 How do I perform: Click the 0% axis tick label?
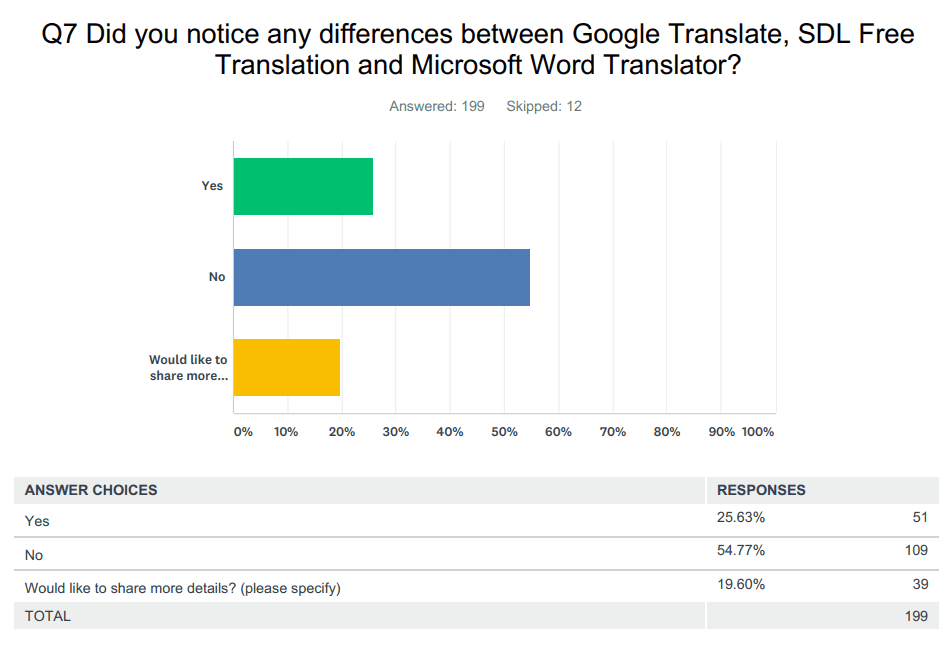click(x=243, y=432)
